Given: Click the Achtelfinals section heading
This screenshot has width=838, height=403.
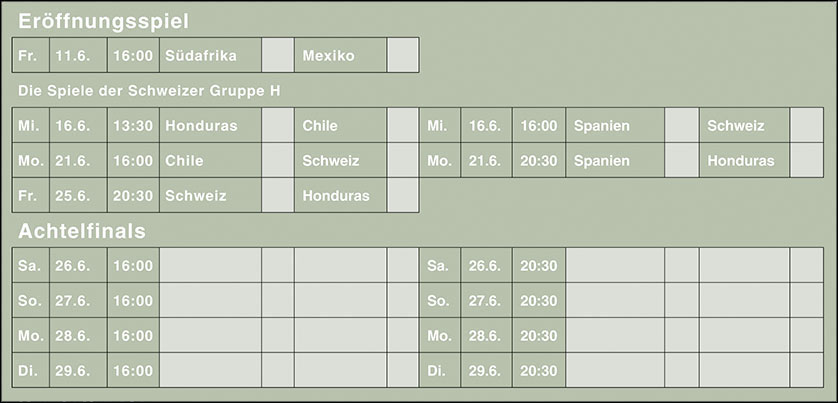Looking at the screenshot, I should 82,231.
